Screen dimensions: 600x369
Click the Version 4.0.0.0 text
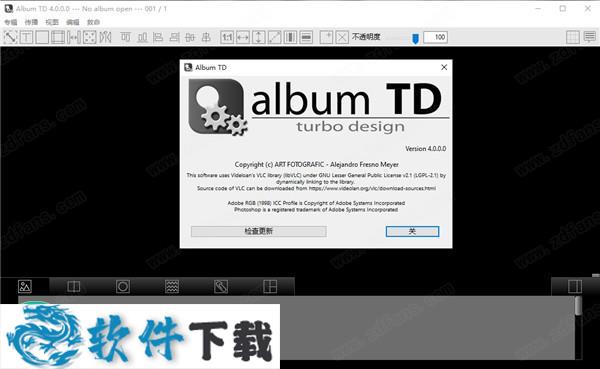coord(426,149)
